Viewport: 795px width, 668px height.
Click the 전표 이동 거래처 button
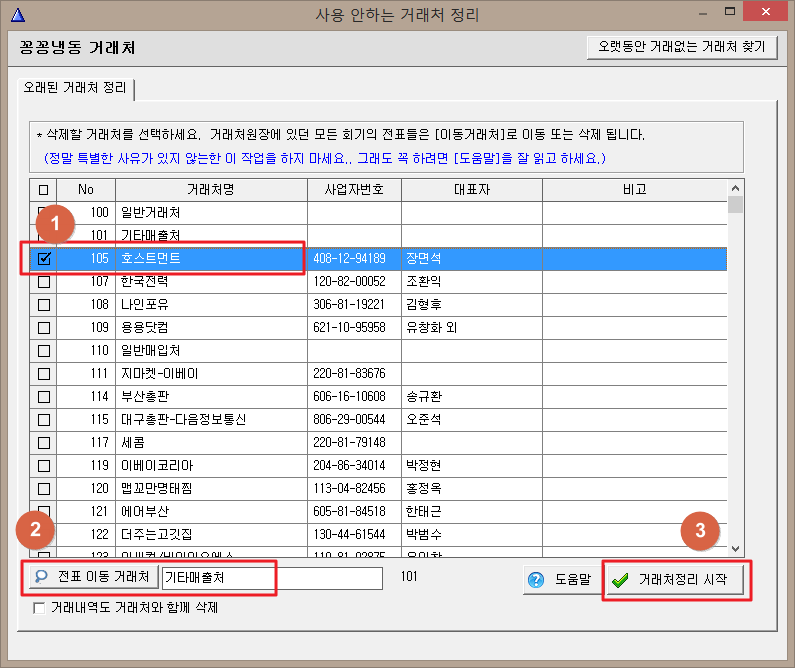tap(93, 577)
